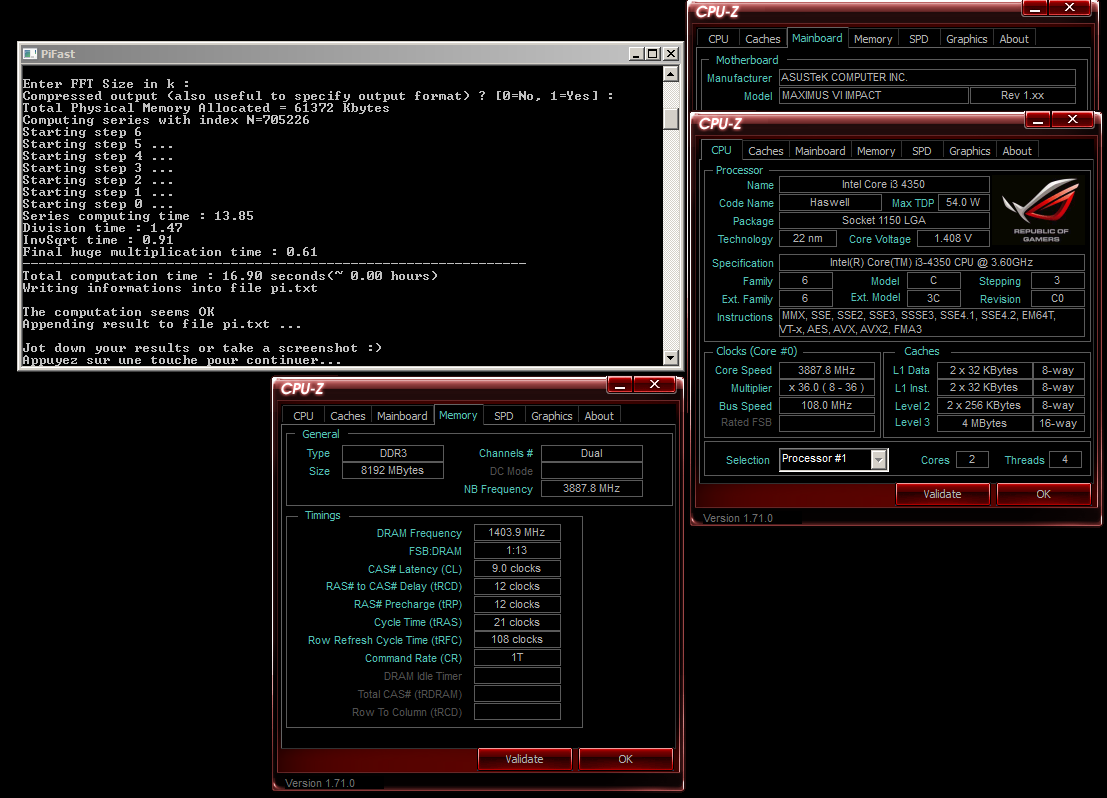Minimize the CPU-Z CPU window
This screenshot has height=798, width=1107.
(1037, 119)
